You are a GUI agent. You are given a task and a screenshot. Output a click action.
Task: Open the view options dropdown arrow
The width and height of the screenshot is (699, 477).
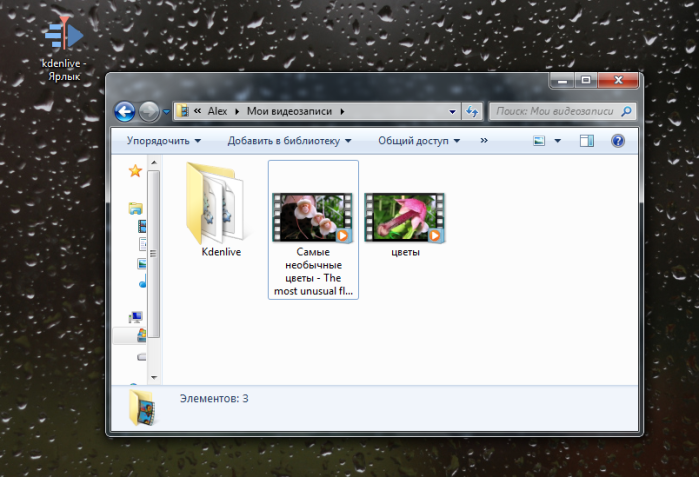(557, 141)
